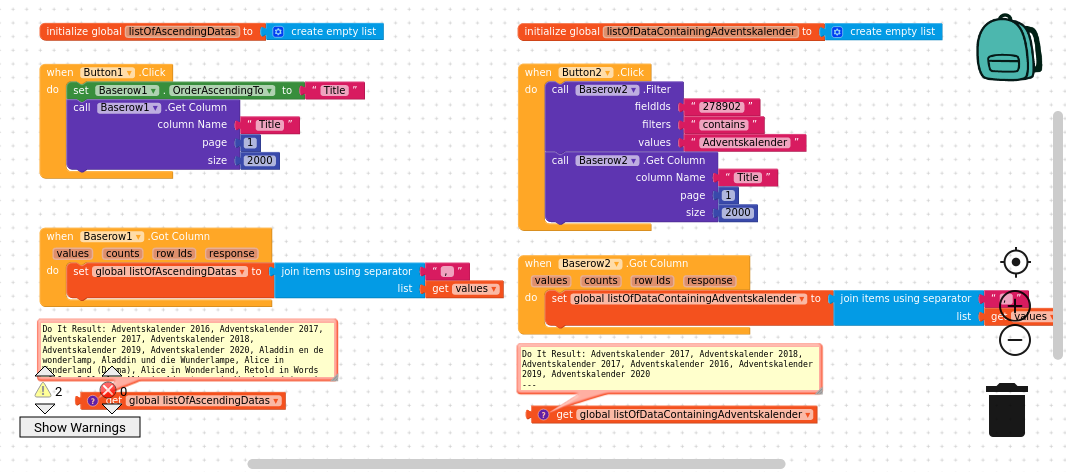Open get global listOfAscendingDatas dropdown
1066x472 pixels.
(x=203, y=401)
